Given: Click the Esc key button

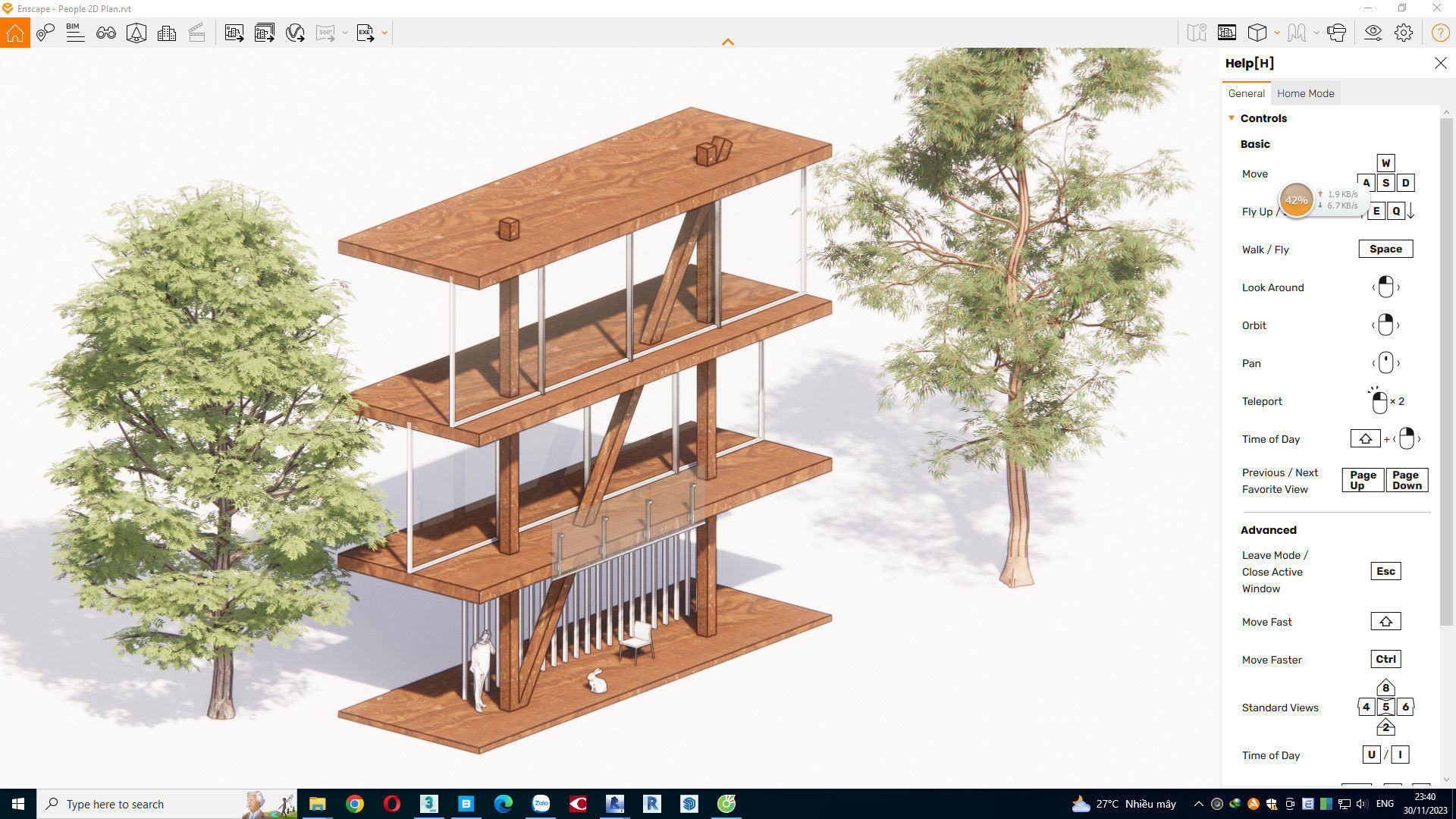Looking at the screenshot, I should (x=1385, y=571).
